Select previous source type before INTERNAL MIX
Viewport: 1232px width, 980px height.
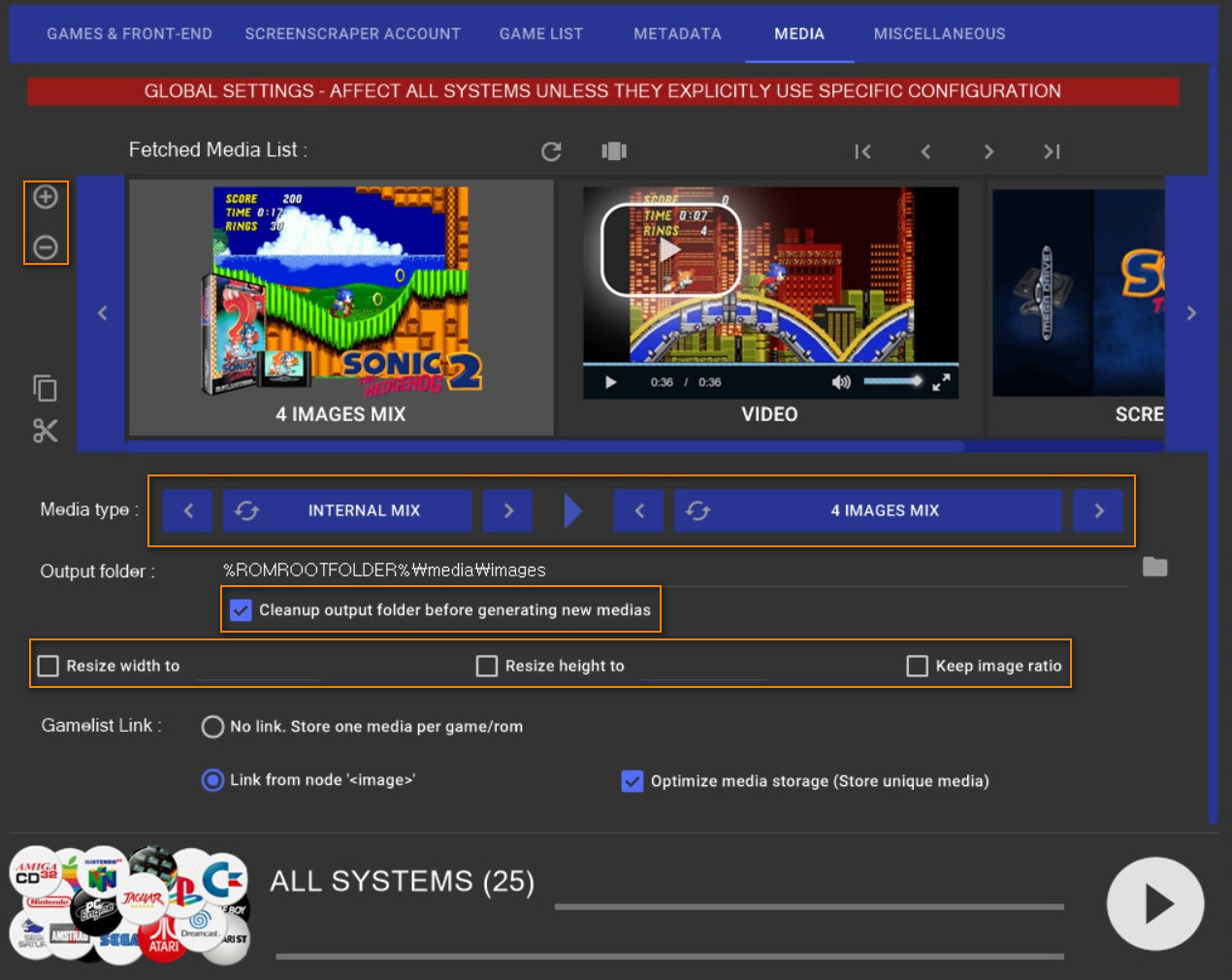coord(188,510)
